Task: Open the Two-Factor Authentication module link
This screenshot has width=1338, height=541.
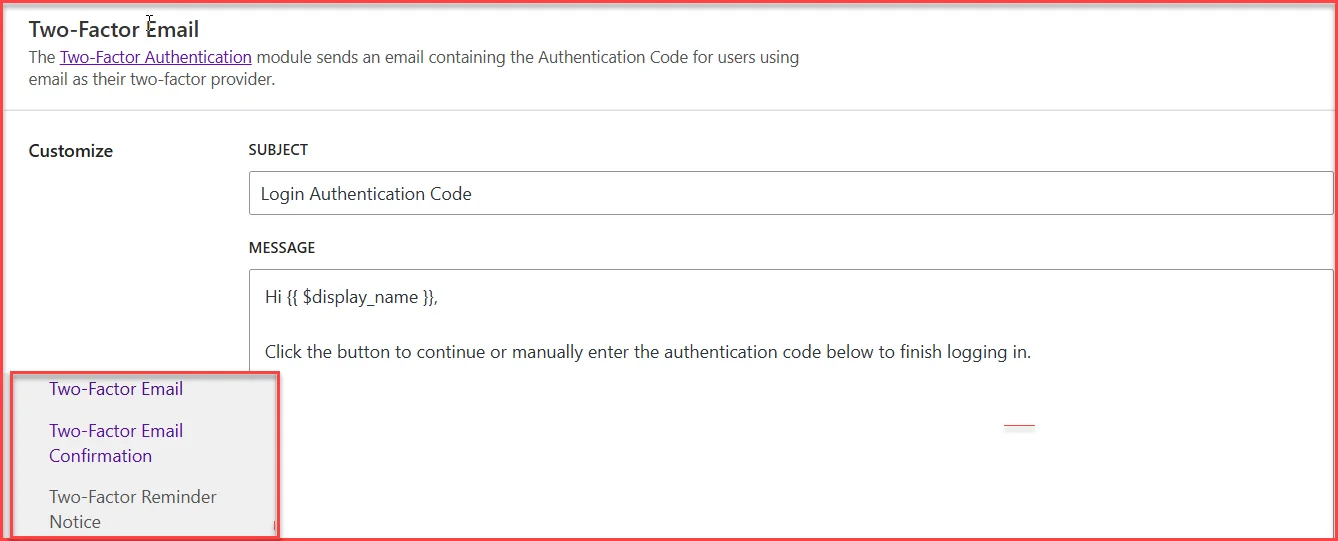Action: (155, 57)
